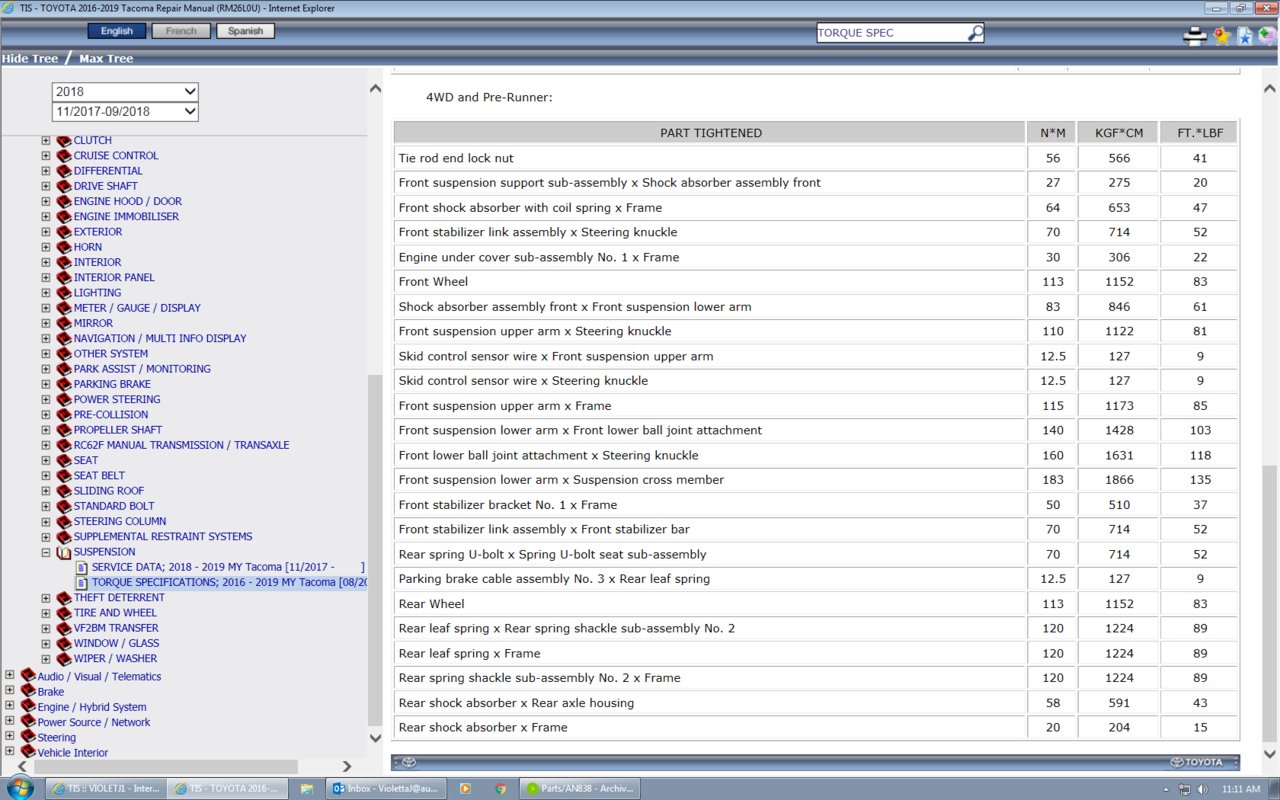
Task: Open the SUPPLEMENTAL RESTRAINT SYSTEMS section
Action: 163,537
